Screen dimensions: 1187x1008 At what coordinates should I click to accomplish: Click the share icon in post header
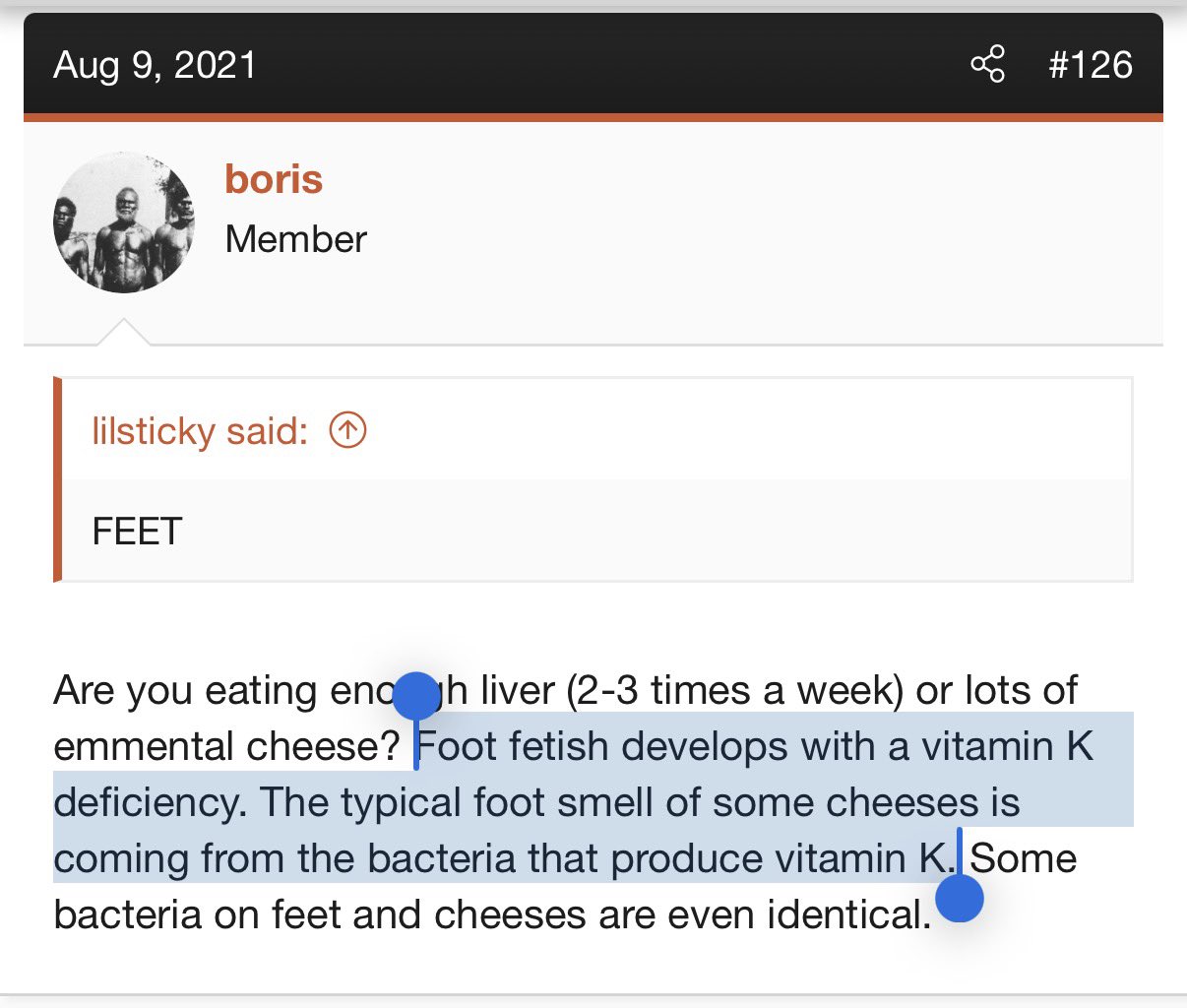(x=987, y=65)
